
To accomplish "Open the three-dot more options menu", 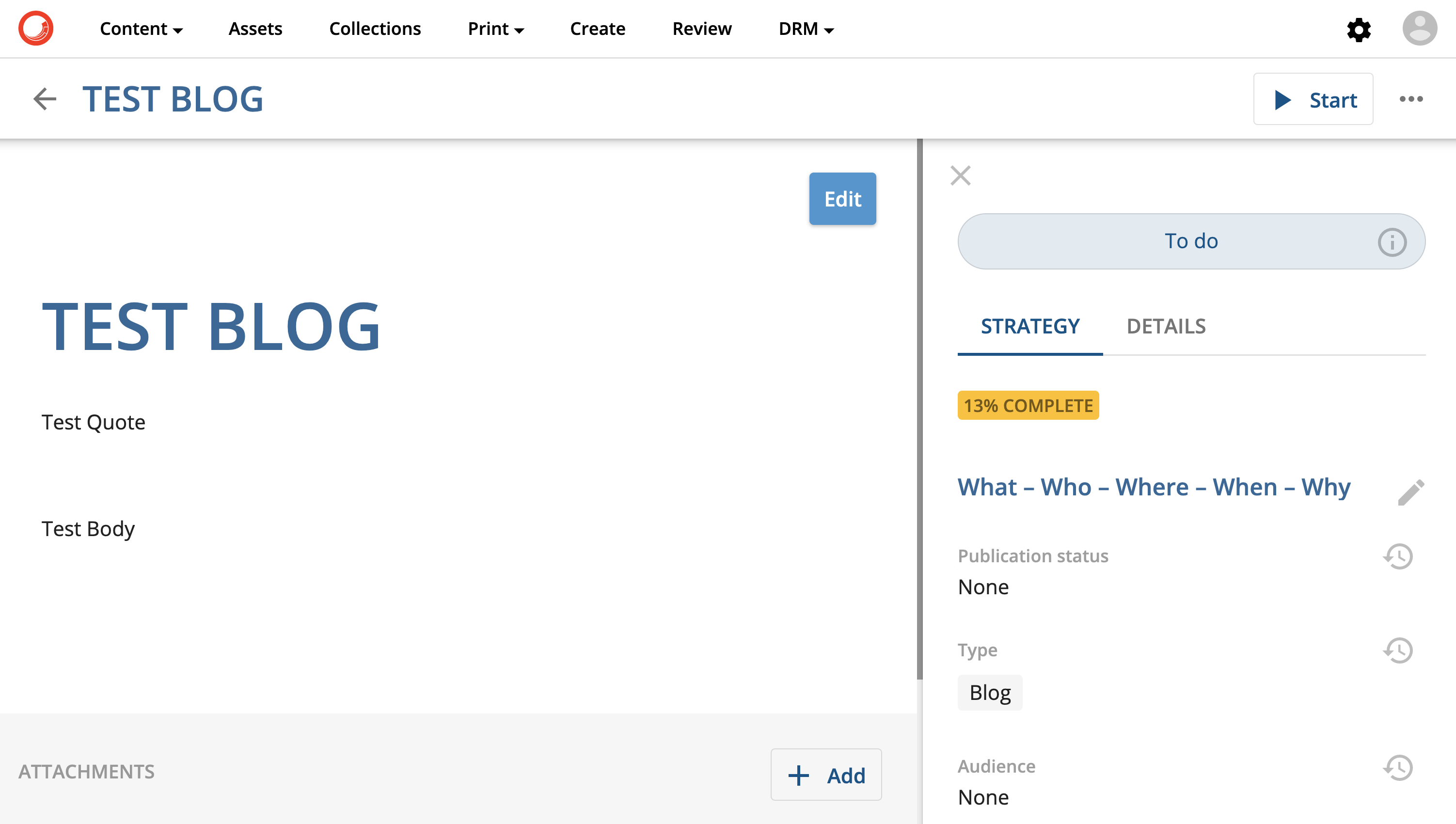I will pyautogui.click(x=1411, y=99).
